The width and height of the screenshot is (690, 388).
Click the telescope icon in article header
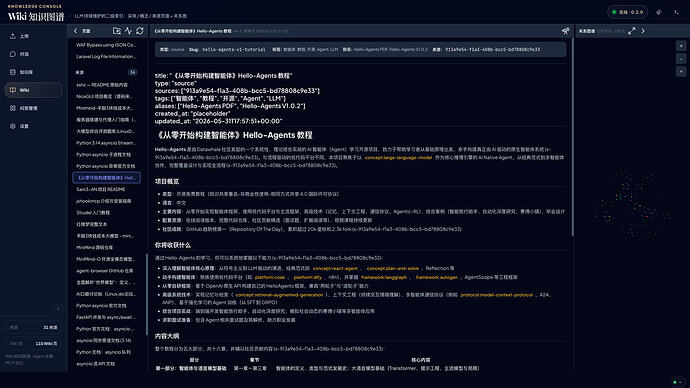(x=565, y=31)
